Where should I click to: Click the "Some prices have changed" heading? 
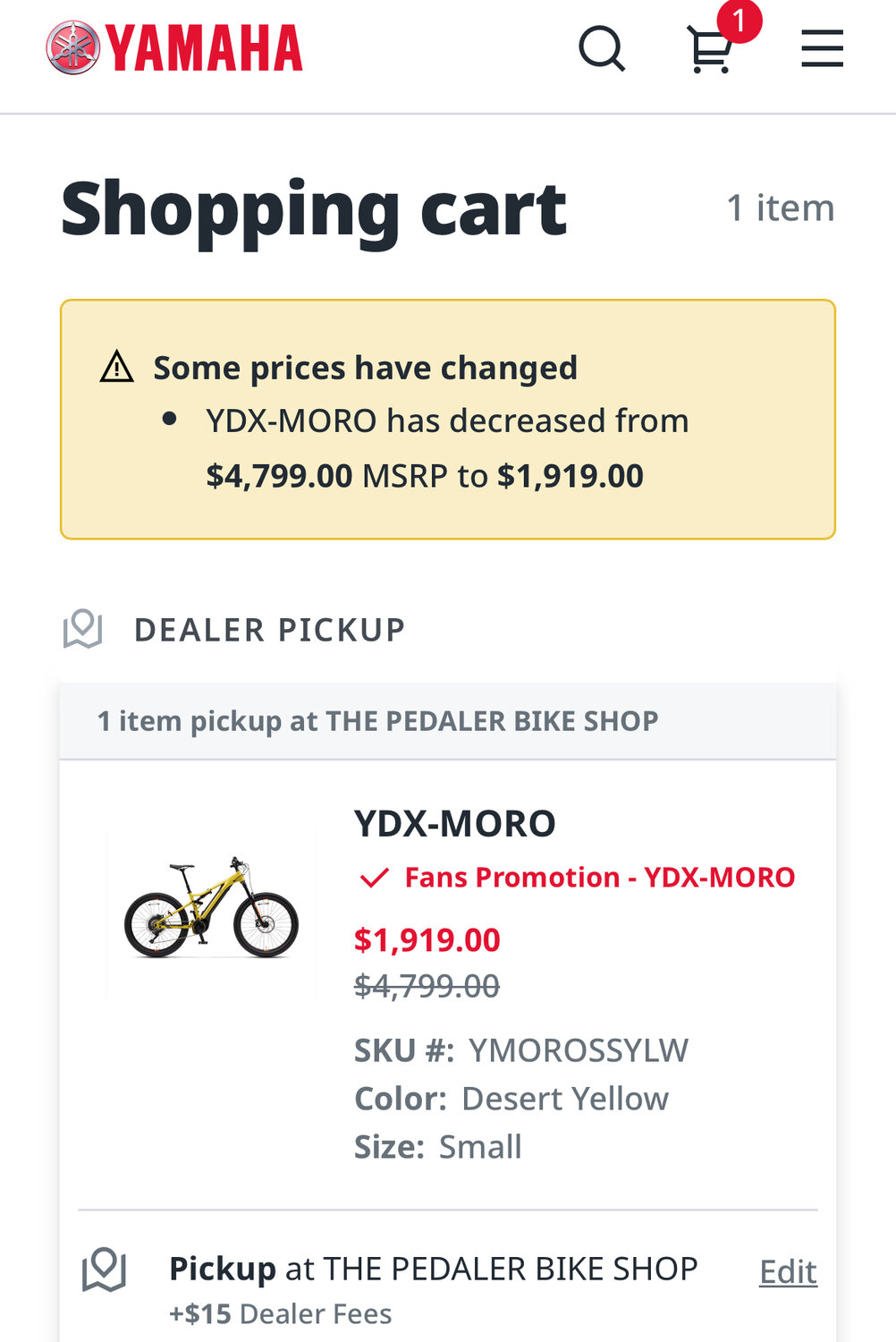365,368
